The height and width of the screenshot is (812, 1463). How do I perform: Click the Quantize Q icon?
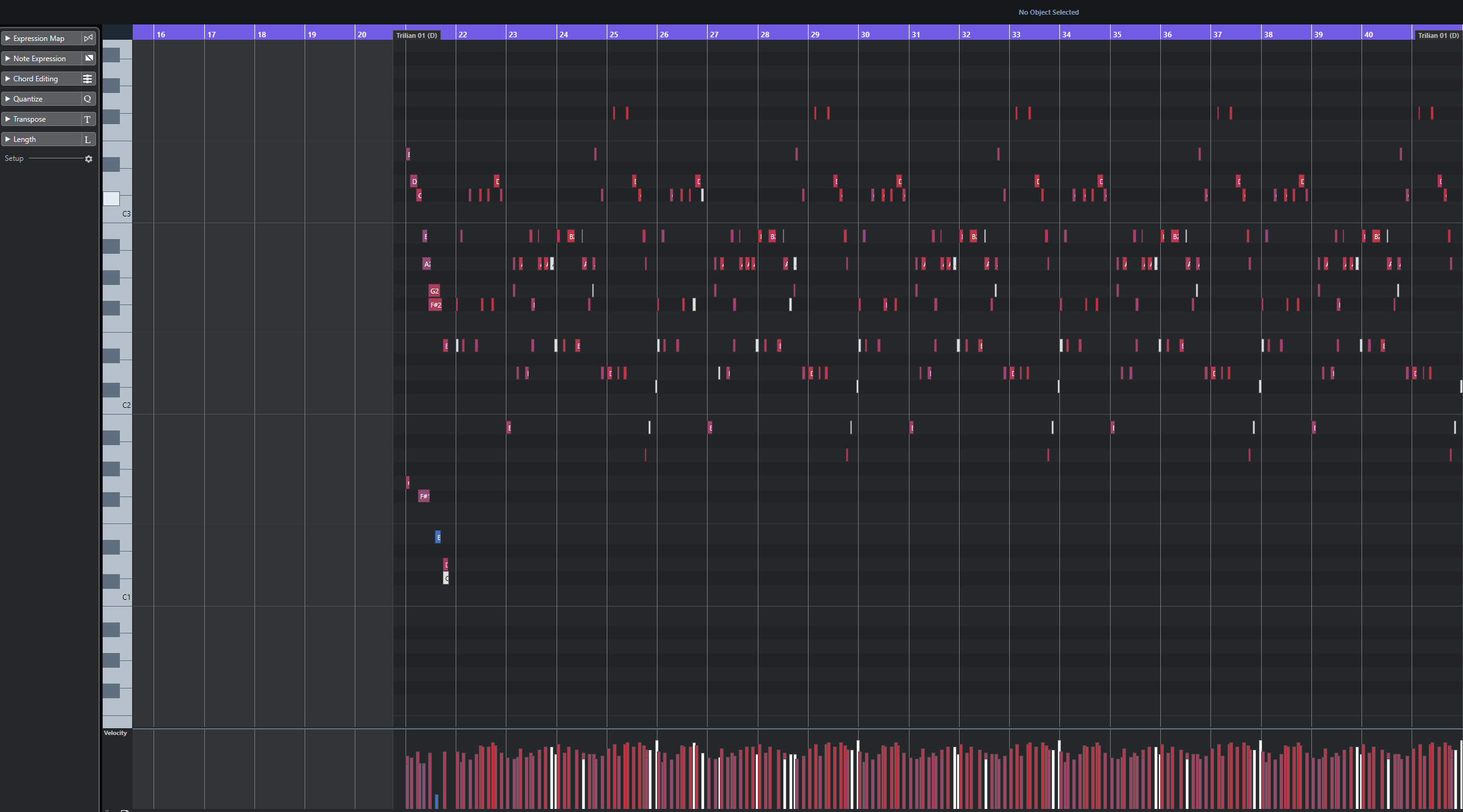click(x=87, y=98)
